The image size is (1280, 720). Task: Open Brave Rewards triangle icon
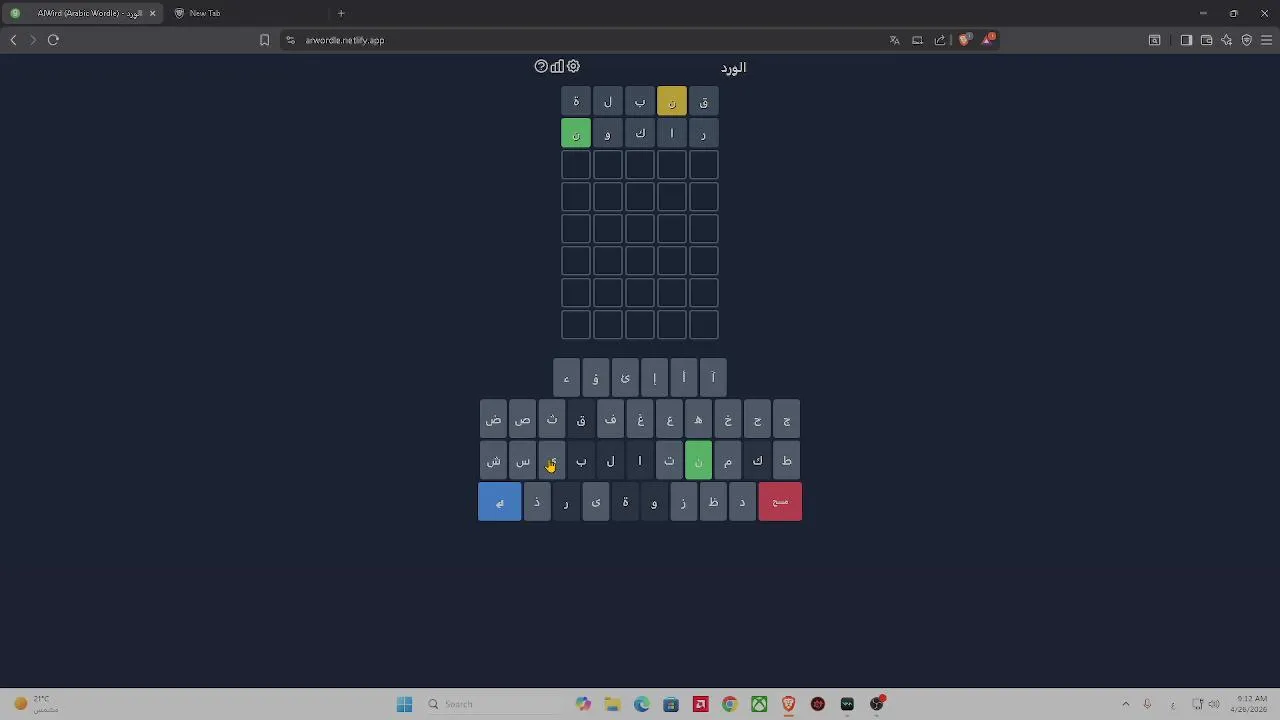point(988,39)
